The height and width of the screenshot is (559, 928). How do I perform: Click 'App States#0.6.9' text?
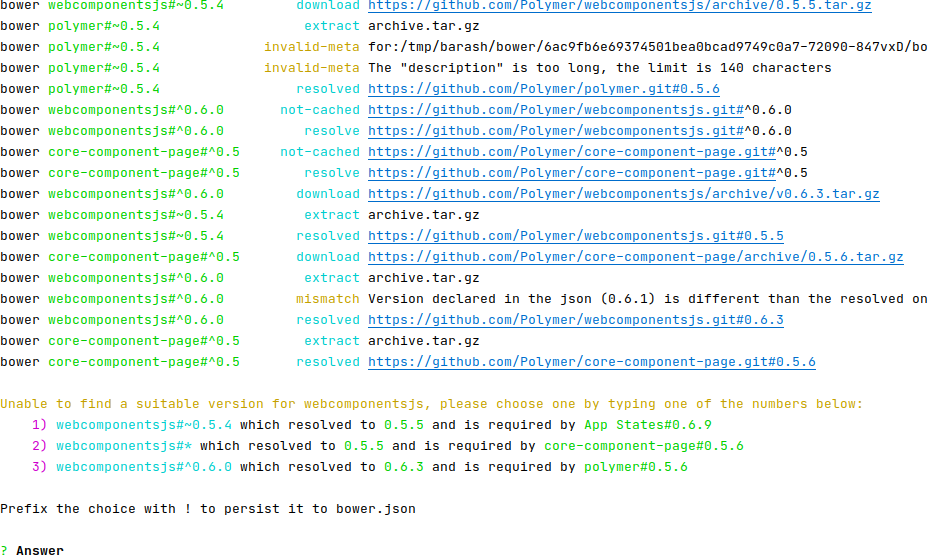647,425
